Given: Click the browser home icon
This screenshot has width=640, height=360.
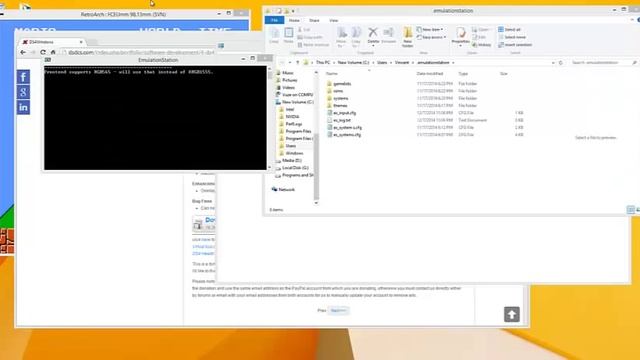Looking at the screenshot, I should point(53,52).
